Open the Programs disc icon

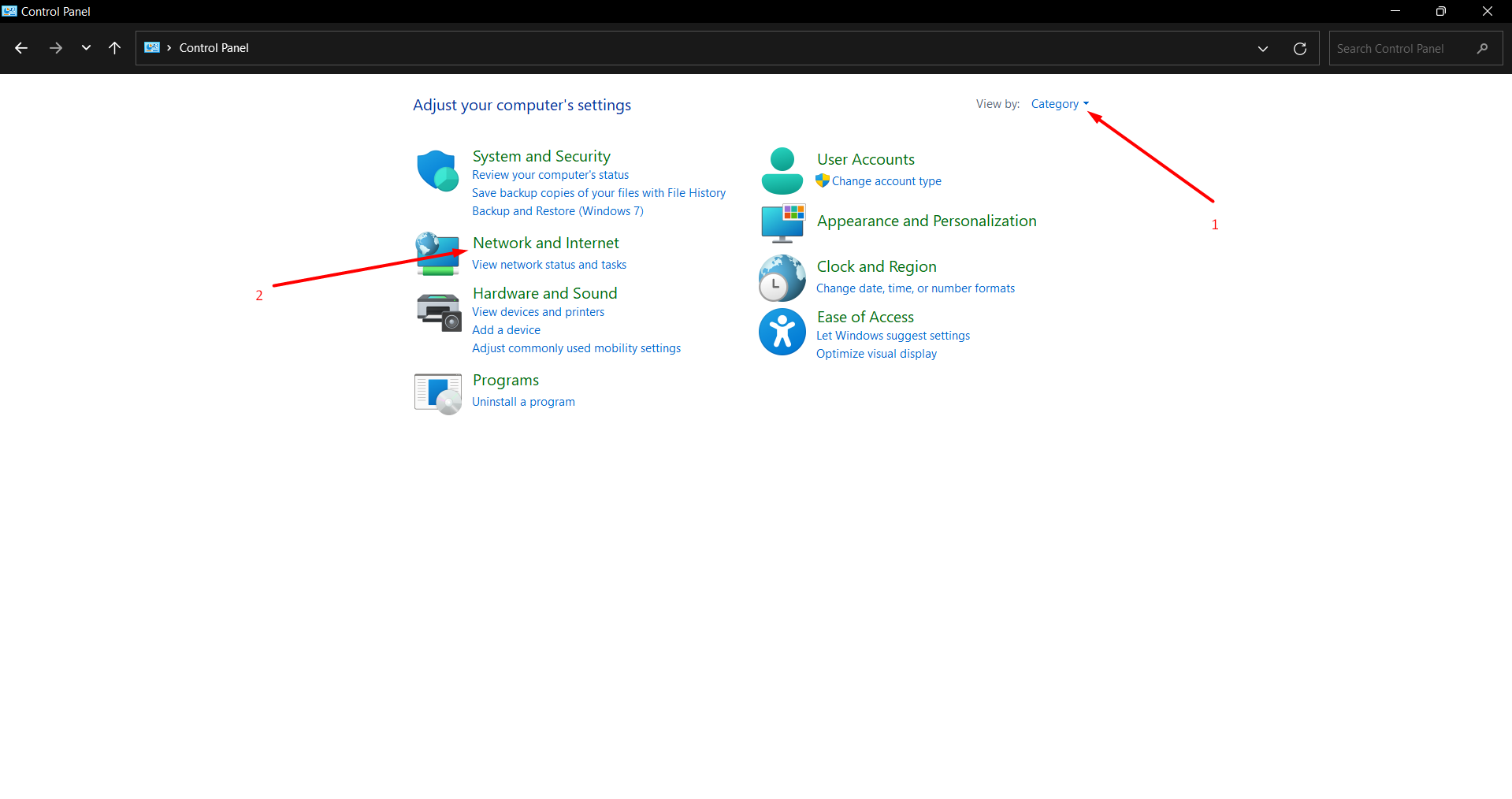[438, 393]
